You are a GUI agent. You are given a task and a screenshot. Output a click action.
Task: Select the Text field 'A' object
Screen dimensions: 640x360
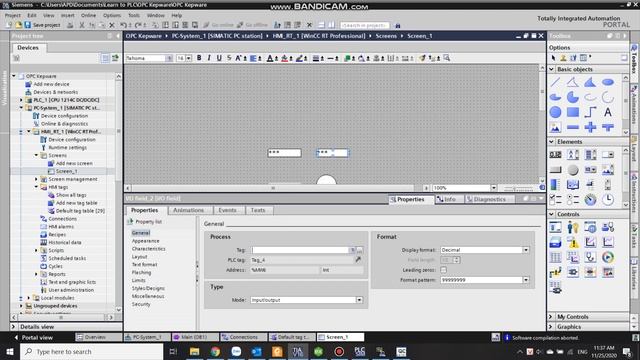[x=608, y=112]
